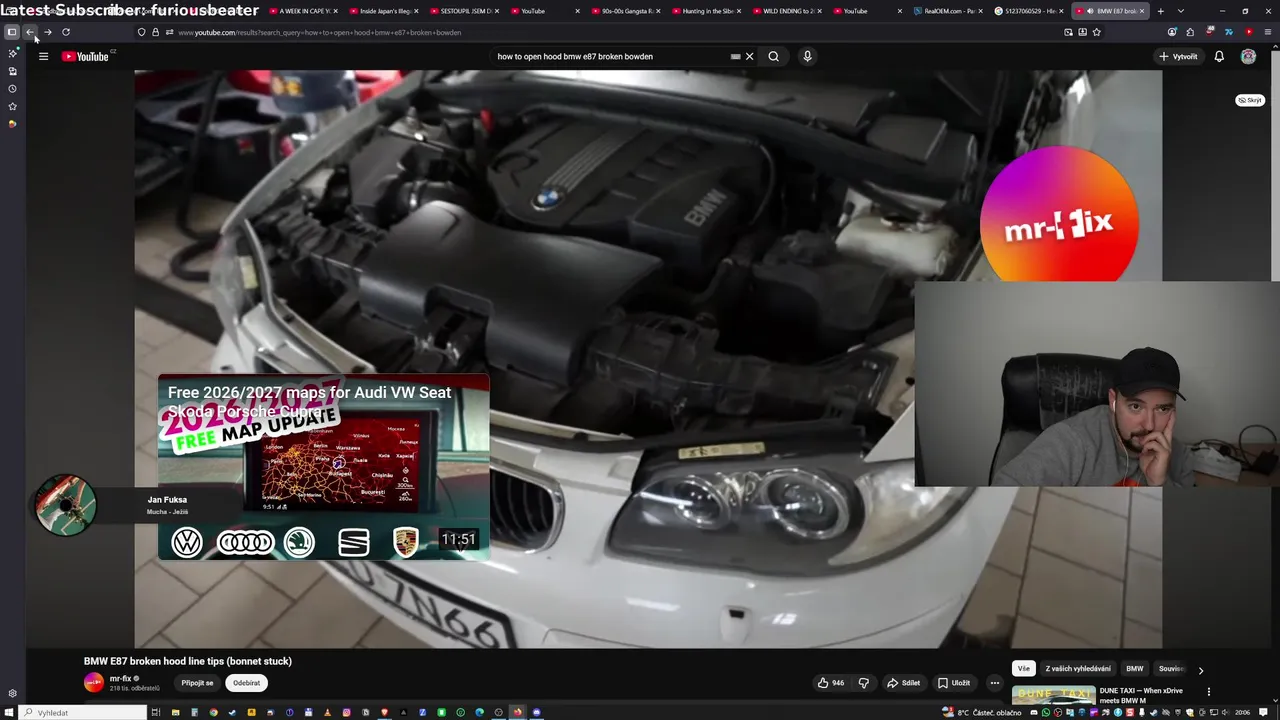
Task: Bookmark this page with the star
Action: point(1097,32)
